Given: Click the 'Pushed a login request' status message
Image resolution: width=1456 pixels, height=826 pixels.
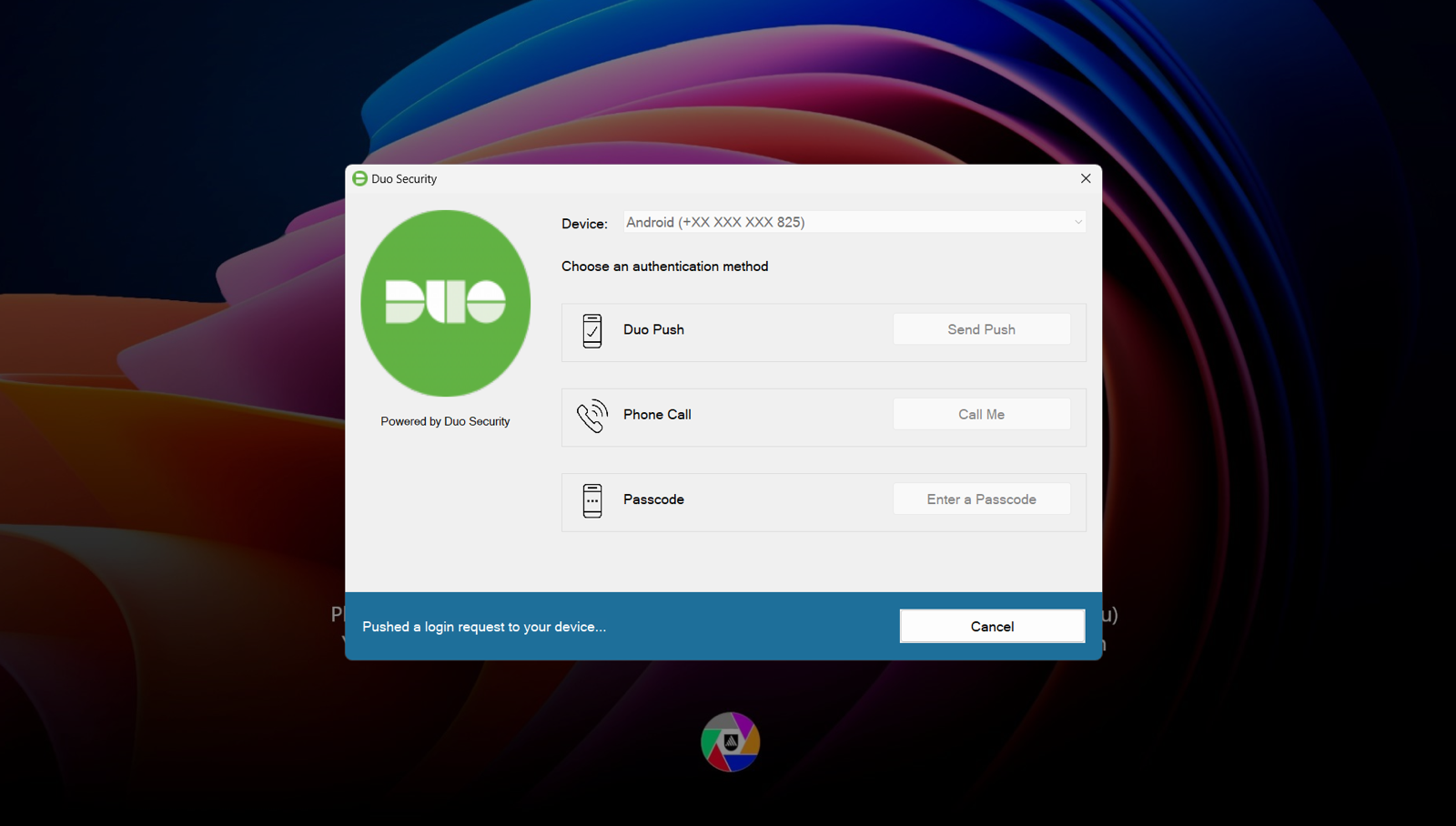Looking at the screenshot, I should click(483, 626).
